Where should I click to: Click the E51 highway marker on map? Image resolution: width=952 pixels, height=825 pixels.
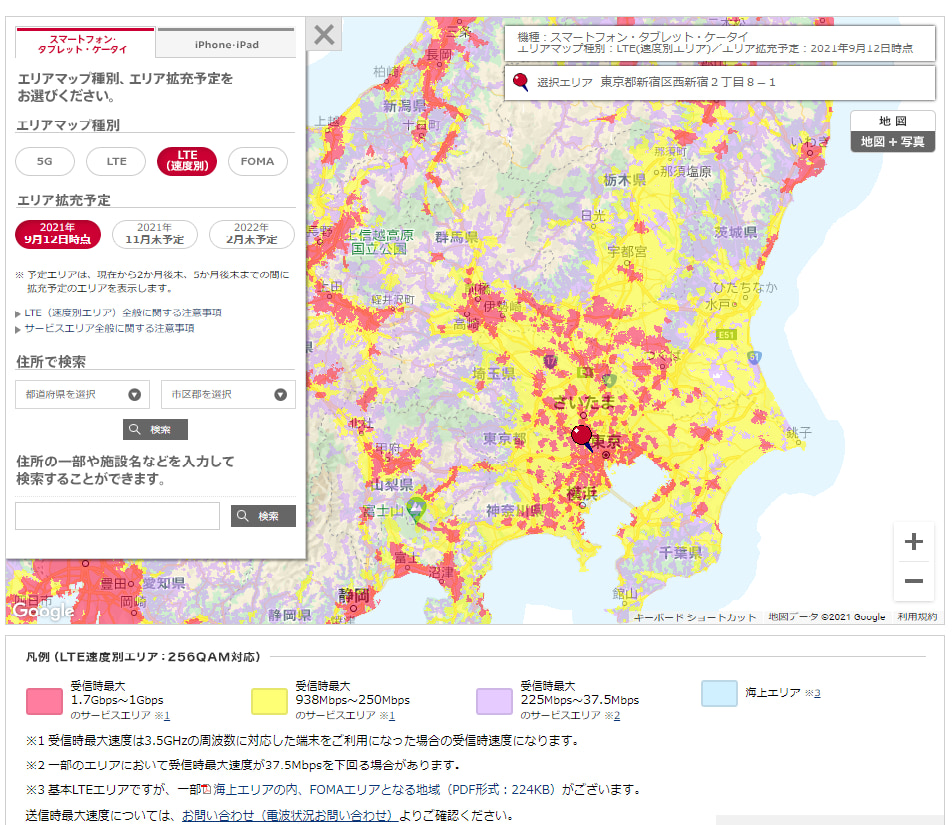pos(726,334)
